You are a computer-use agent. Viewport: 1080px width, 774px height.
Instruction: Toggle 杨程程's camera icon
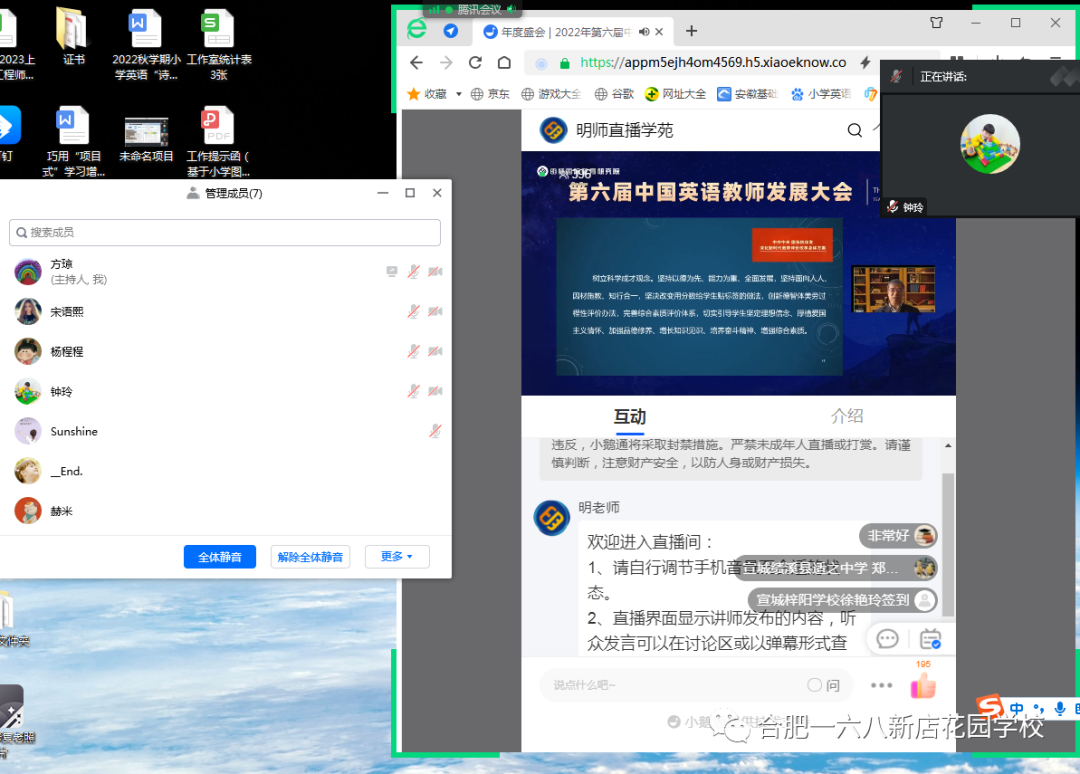coord(435,352)
